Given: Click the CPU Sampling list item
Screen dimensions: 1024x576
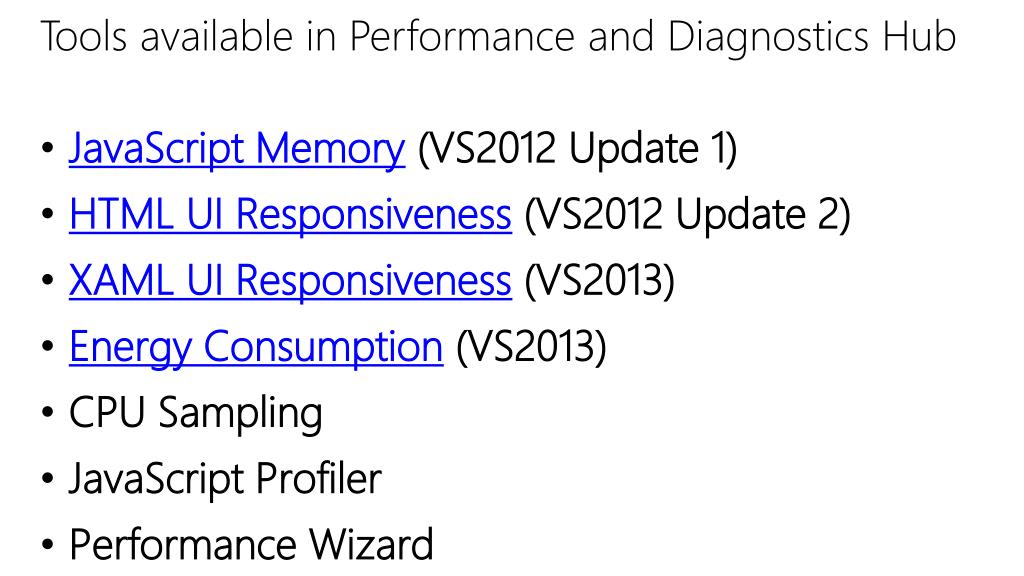Looking at the screenshot, I should (x=196, y=413).
